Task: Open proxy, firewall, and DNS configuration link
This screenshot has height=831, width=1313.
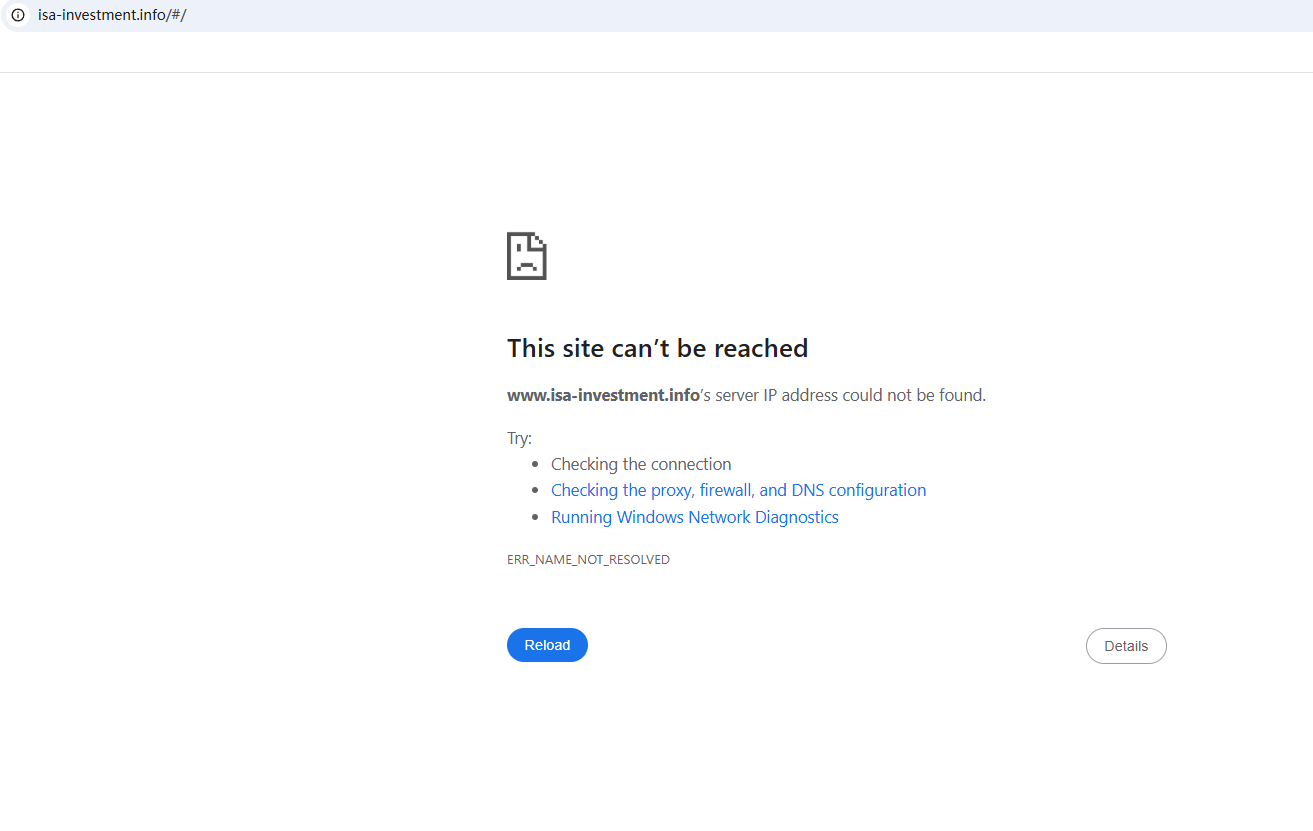Action: click(x=738, y=490)
